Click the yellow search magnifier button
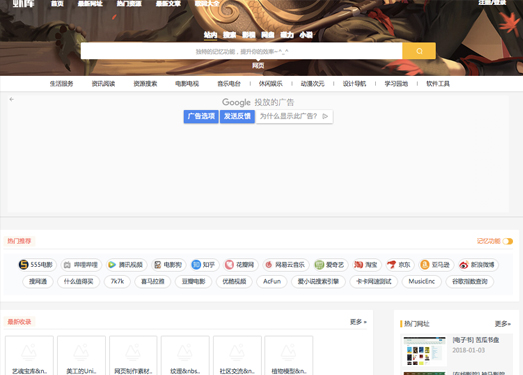 [x=419, y=51]
